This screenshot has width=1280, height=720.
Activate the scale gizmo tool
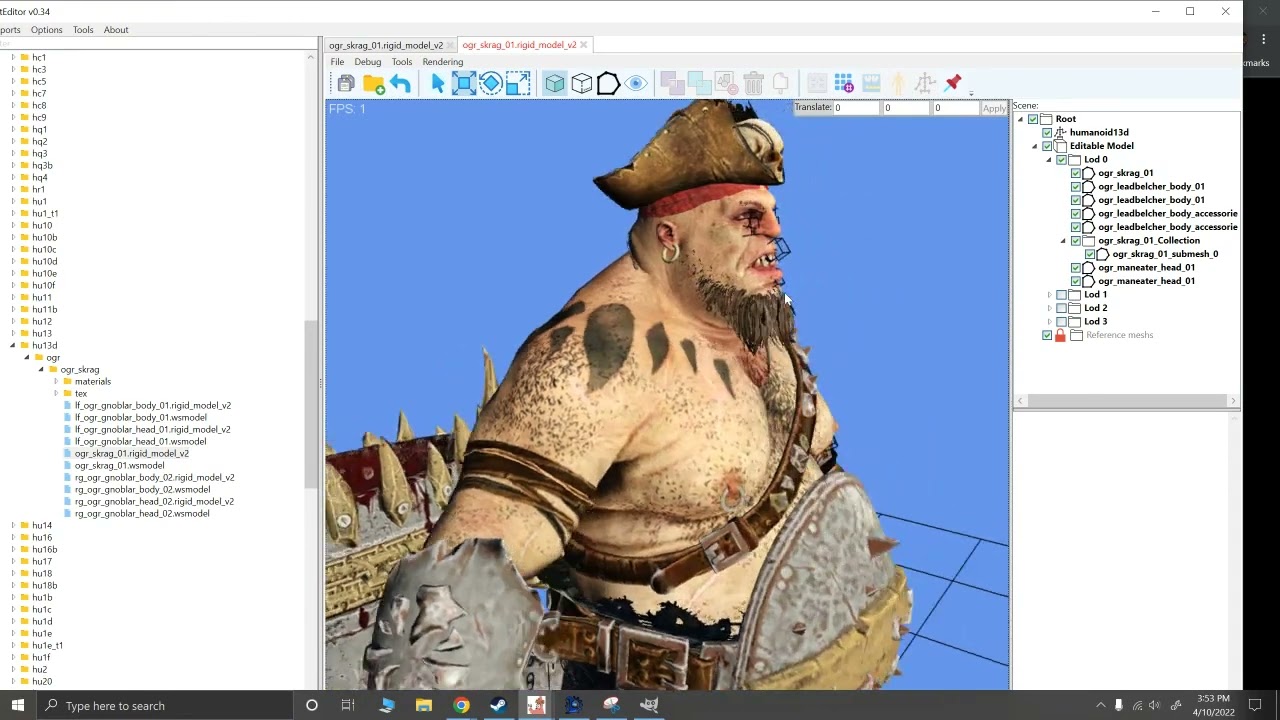518,84
